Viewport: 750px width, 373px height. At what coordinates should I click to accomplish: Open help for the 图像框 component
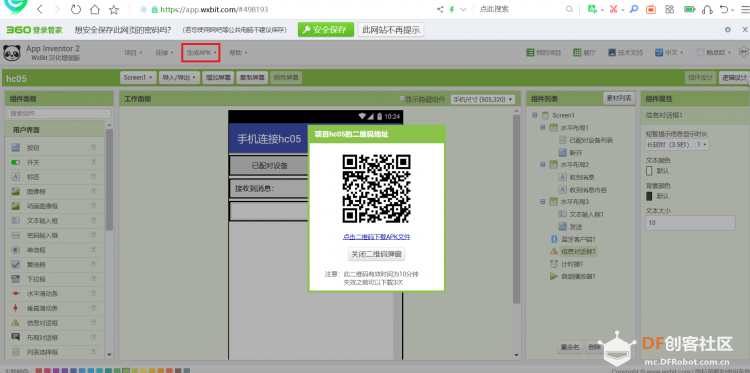pos(93,192)
